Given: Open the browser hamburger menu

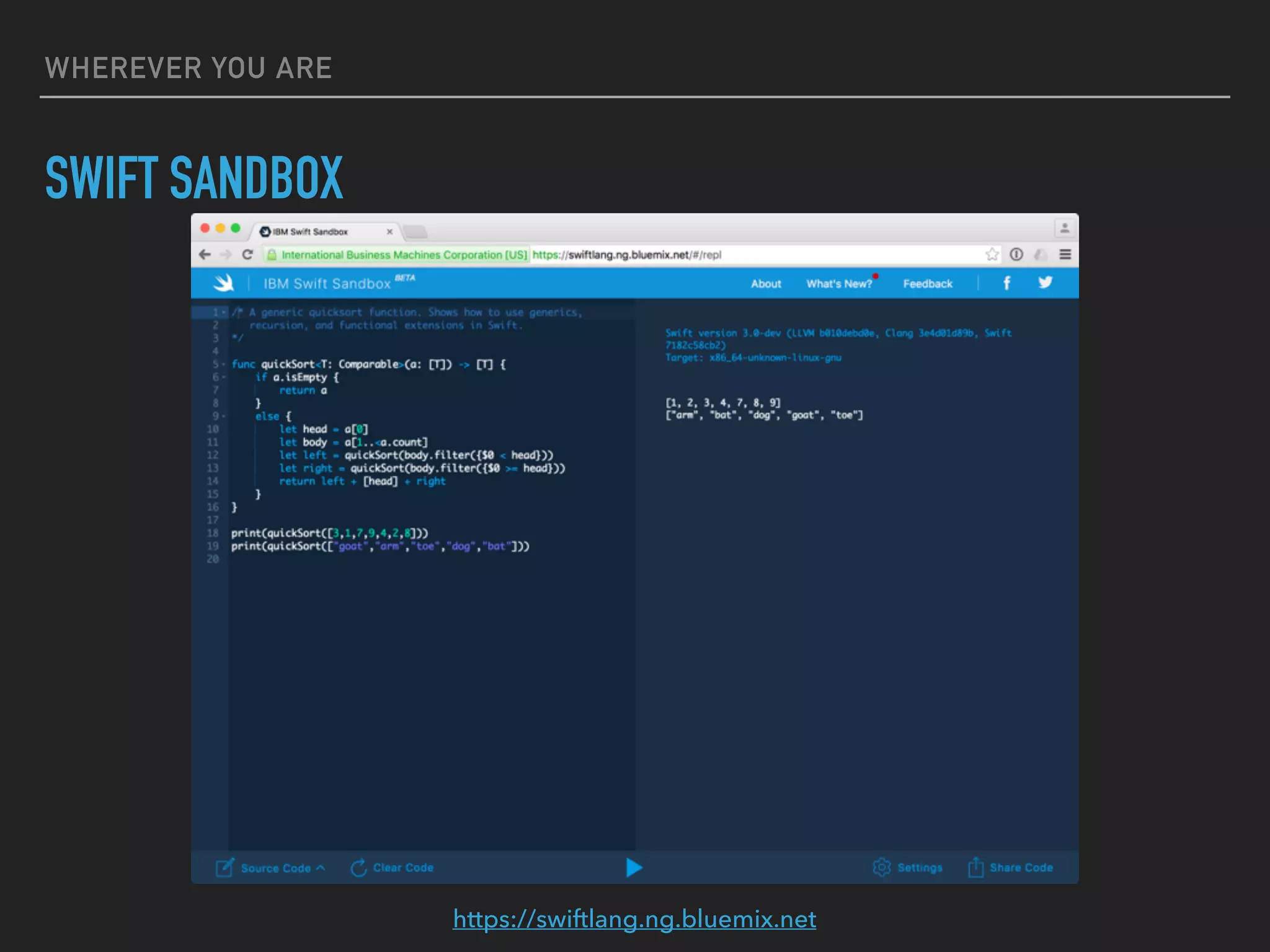Looking at the screenshot, I should pyautogui.click(x=1065, y=254).
